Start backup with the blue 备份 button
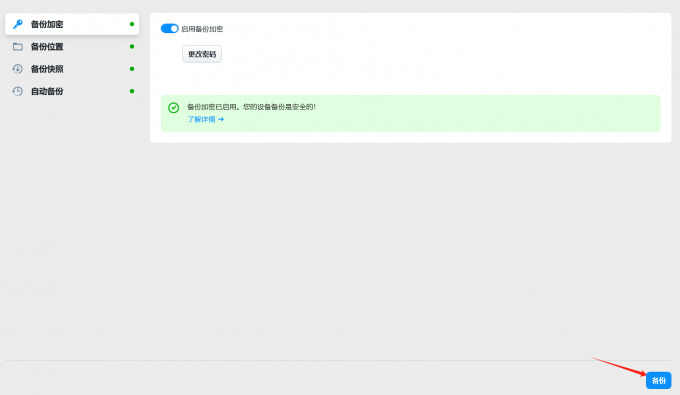The width and height of the screenshot is (680, 395). (x=658, y=380)
